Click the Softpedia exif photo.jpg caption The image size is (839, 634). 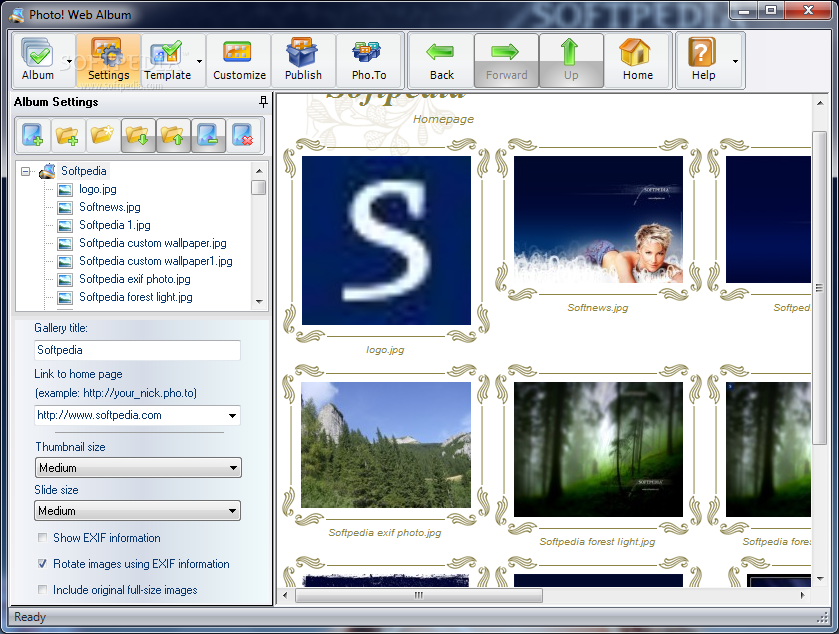pyautogui.click(x=385, y=533)
